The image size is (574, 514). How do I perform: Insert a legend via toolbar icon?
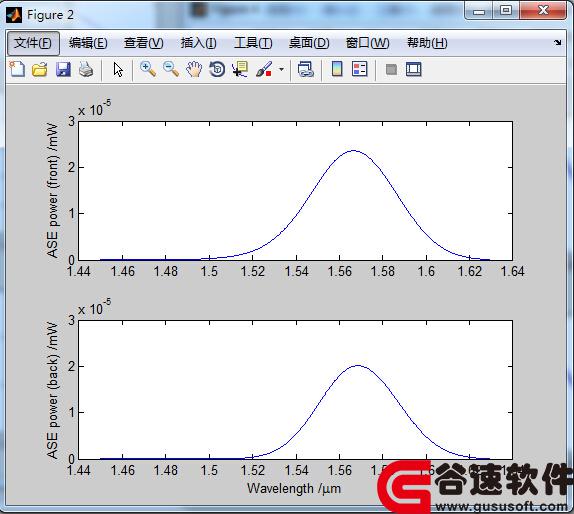(x=359, y=69)
